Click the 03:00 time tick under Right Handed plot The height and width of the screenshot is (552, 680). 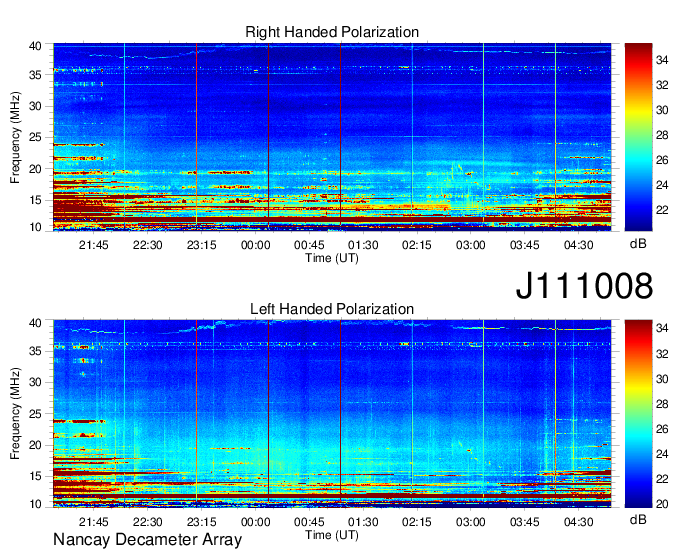pyautogui.click(x=471, y=245)
